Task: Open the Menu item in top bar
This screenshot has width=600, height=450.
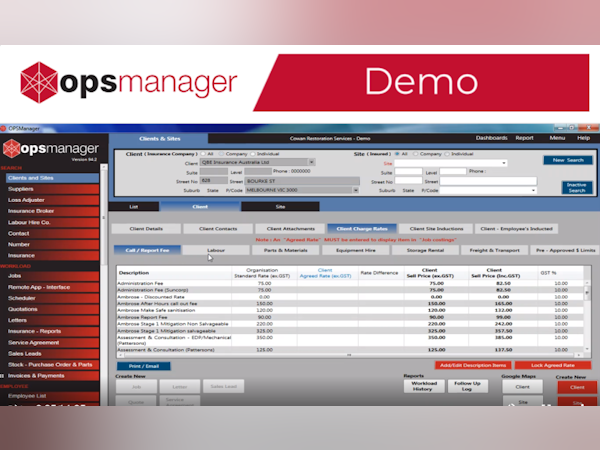Action: click(x=557, y=138)
